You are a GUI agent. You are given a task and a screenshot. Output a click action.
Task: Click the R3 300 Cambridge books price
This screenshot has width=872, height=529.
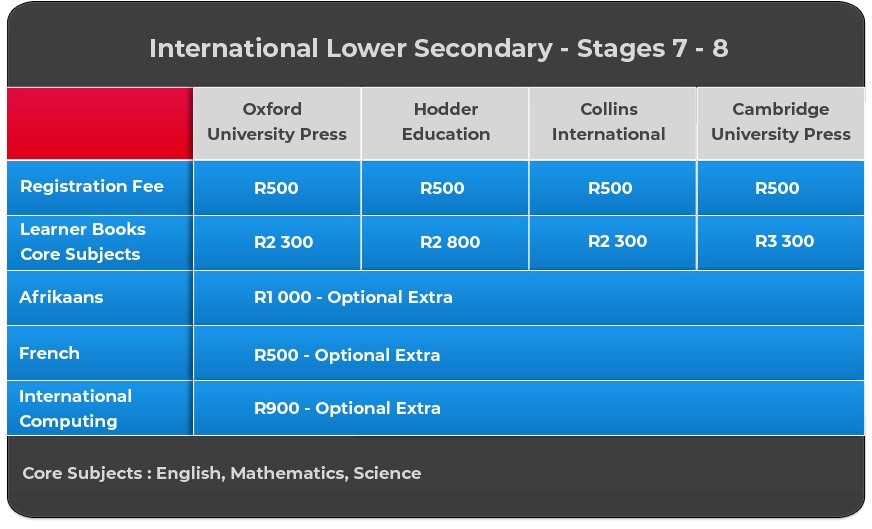pyautogui.click(x=784, y=241)
